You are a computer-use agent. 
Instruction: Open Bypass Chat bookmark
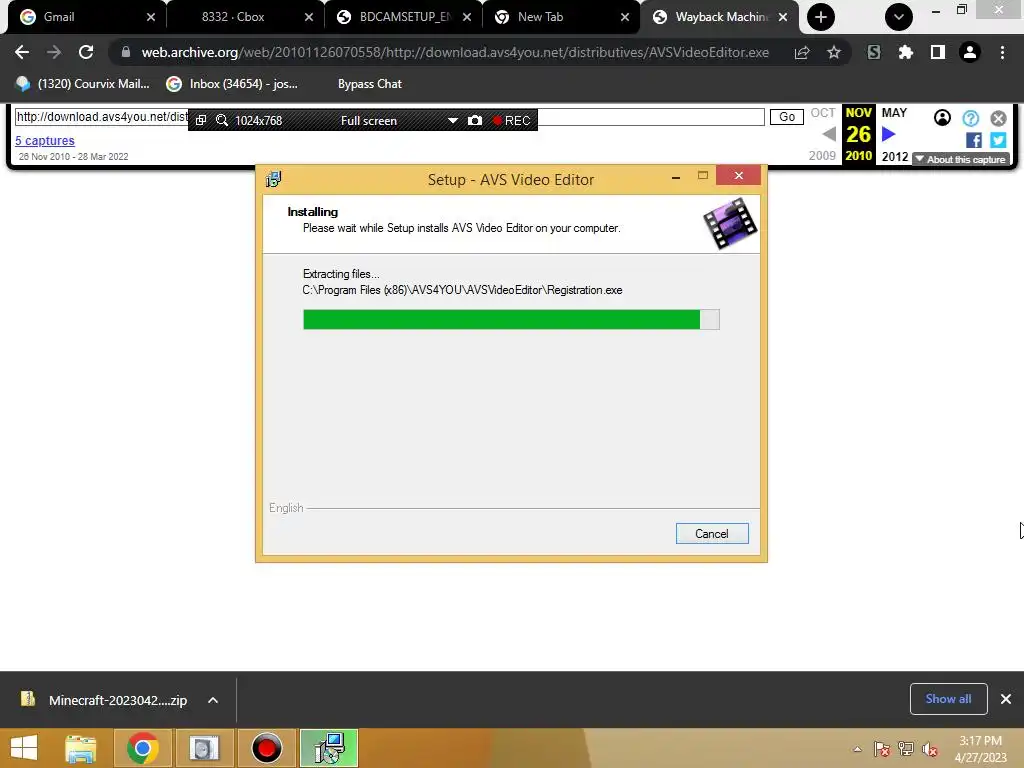click(370, 84)
